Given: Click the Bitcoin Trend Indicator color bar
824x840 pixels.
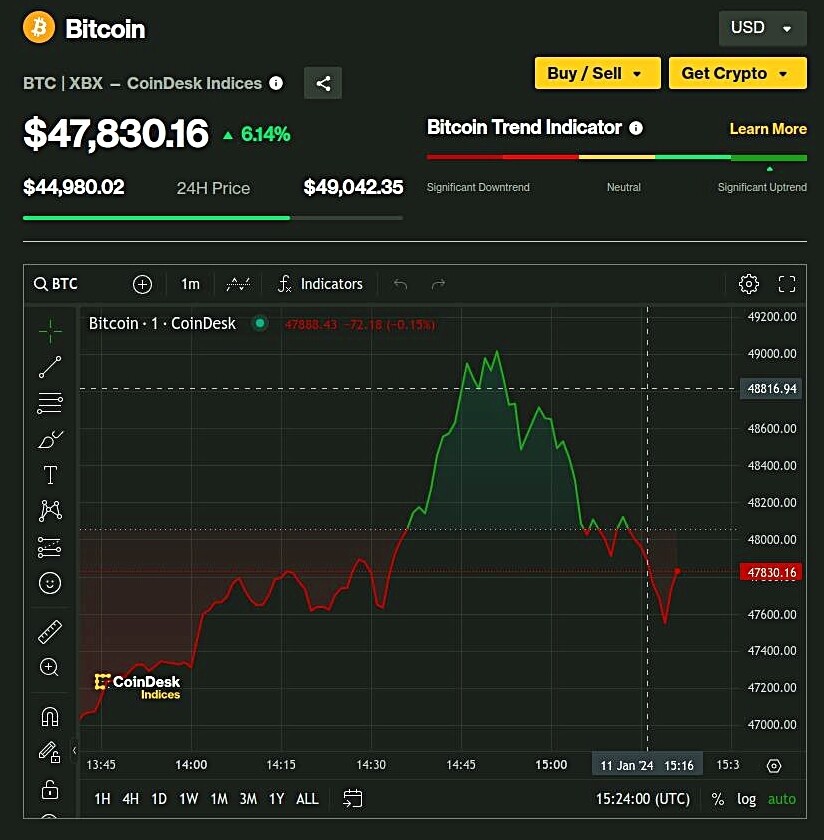Looking at the screenshot, I should click(x=617, y=158).
